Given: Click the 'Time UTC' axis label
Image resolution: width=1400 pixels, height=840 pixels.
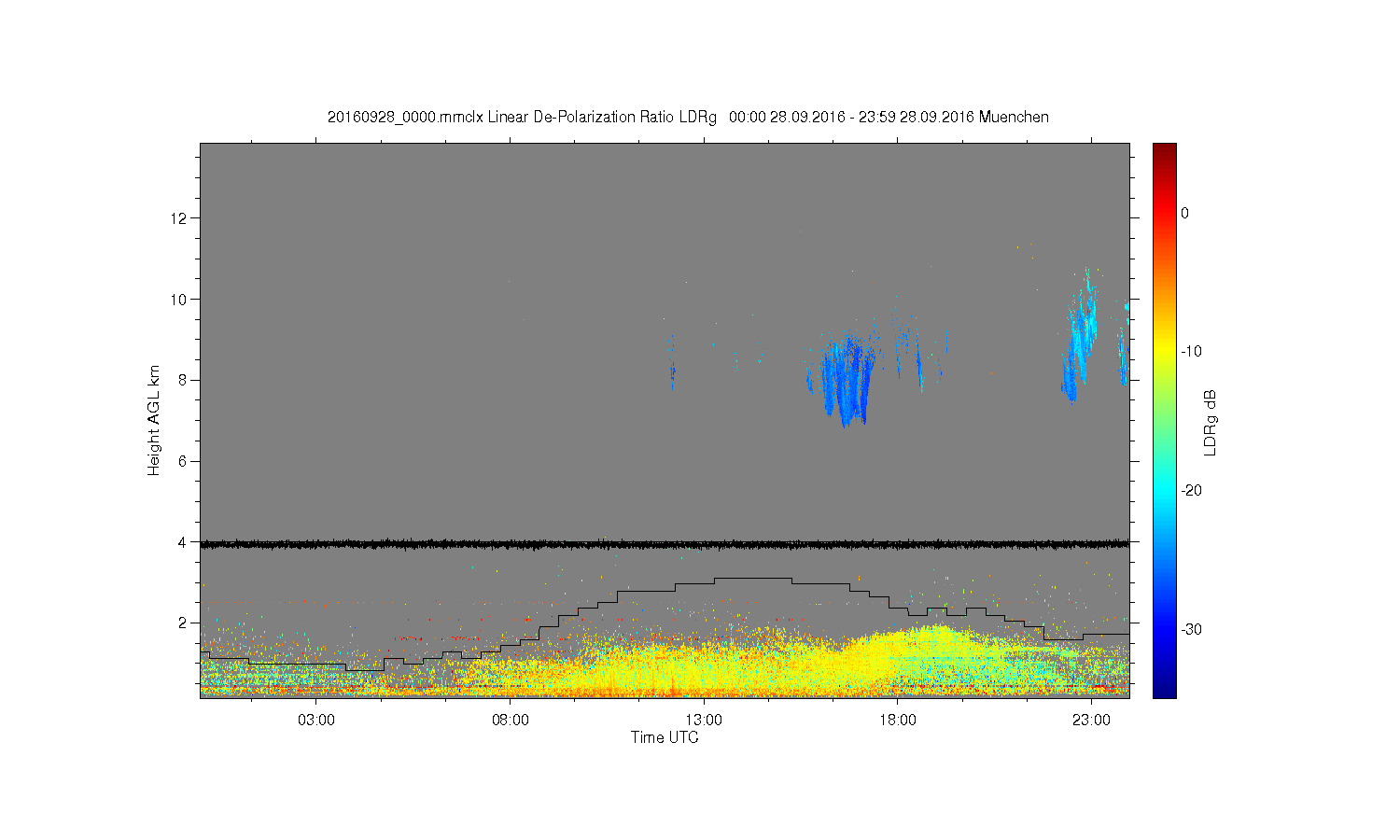Looking at the screenshot, I should click(x=665, y=737).
